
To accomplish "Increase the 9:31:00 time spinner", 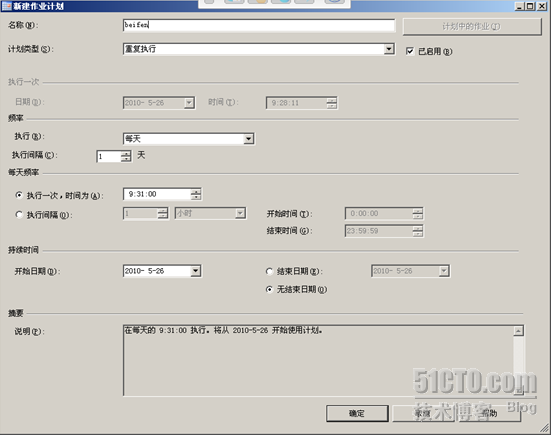I will coord(196,191).
